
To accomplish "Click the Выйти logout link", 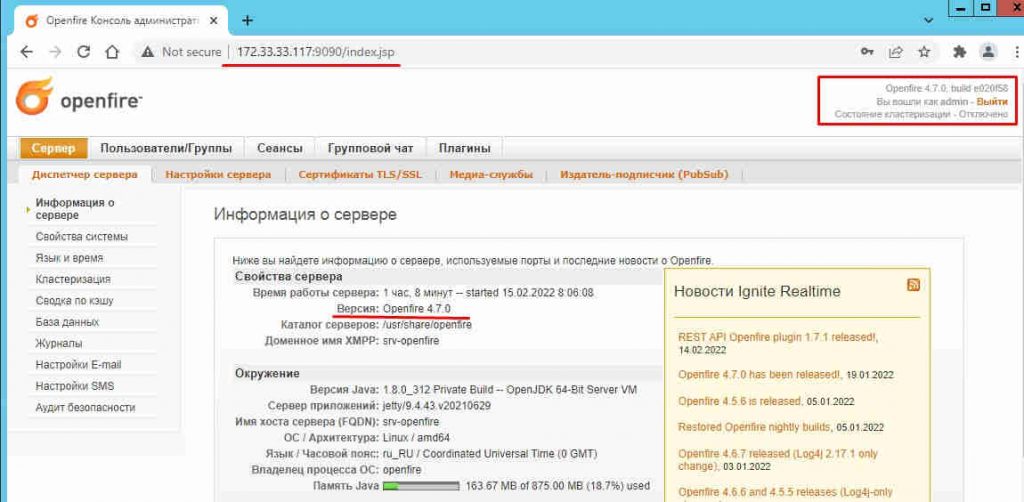I will point(992,102).
